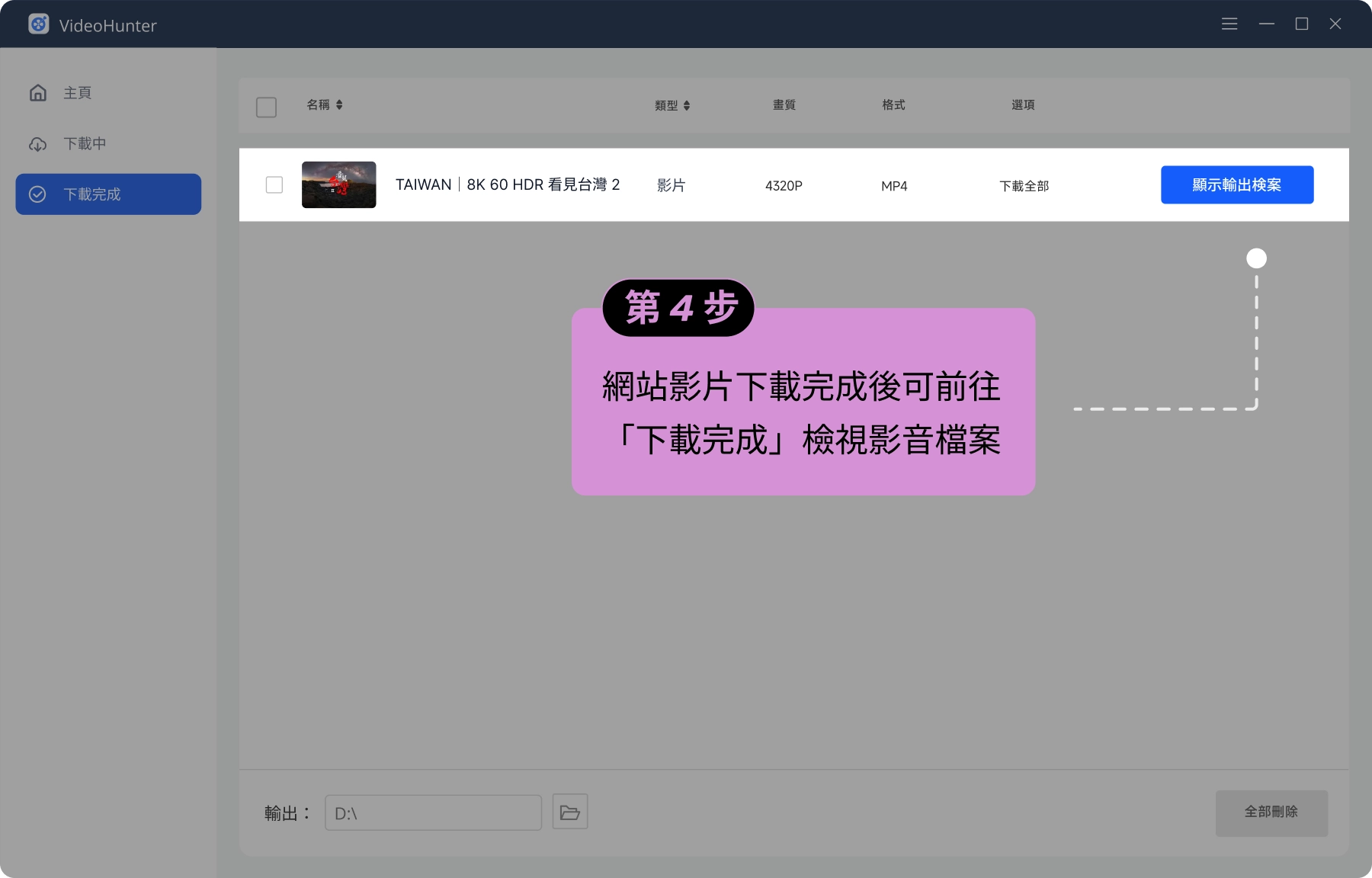Click the 格式 column header
The image size is (1372, 878).
[893, 105]
